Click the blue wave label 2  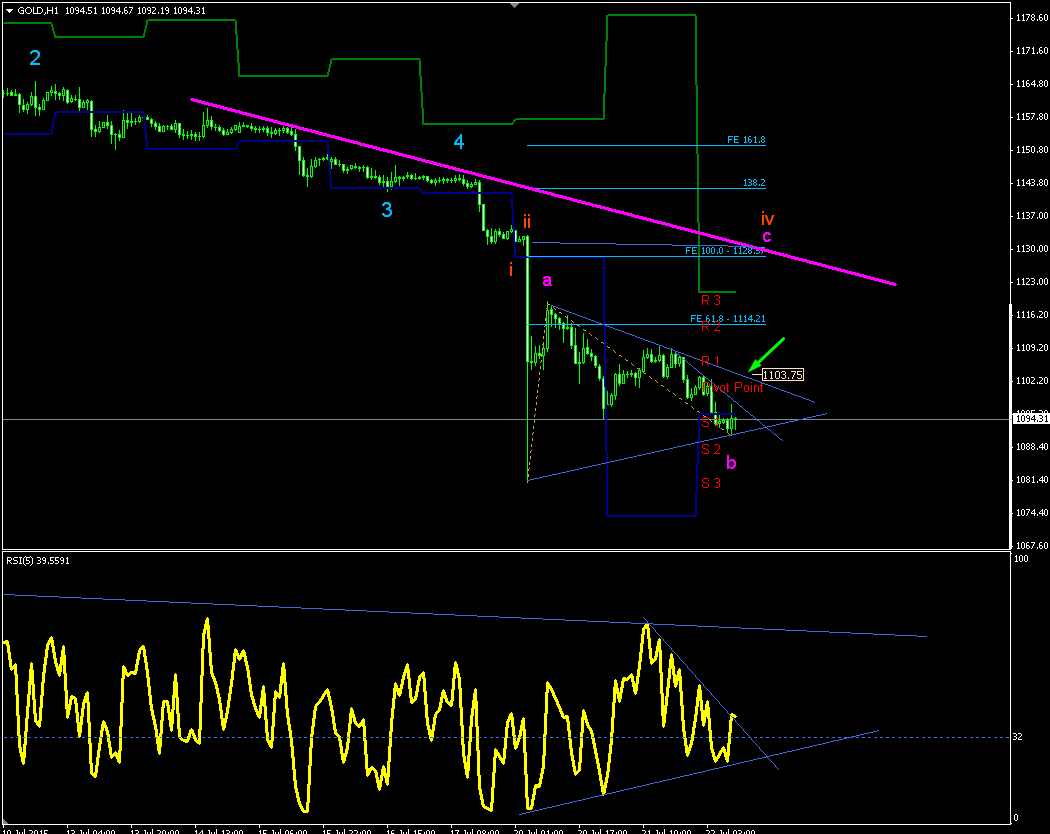pyautogui.click(x=35, y=58)
